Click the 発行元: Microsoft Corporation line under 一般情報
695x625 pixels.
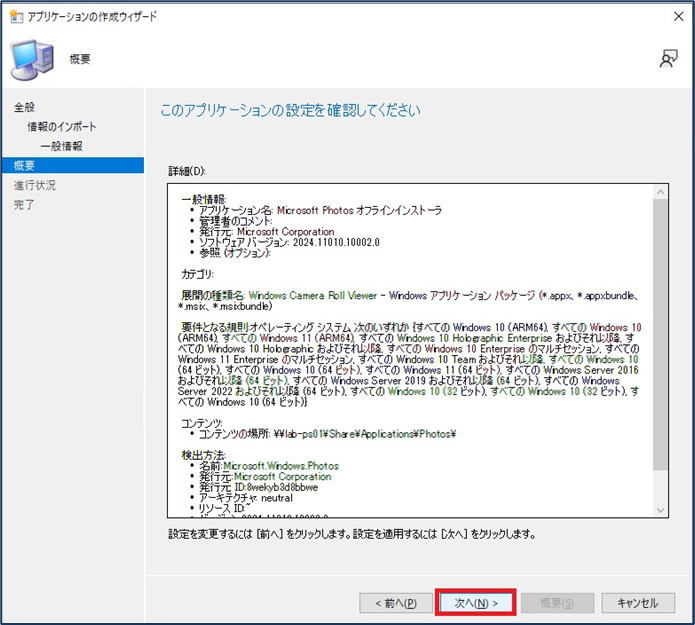point(266,231)
